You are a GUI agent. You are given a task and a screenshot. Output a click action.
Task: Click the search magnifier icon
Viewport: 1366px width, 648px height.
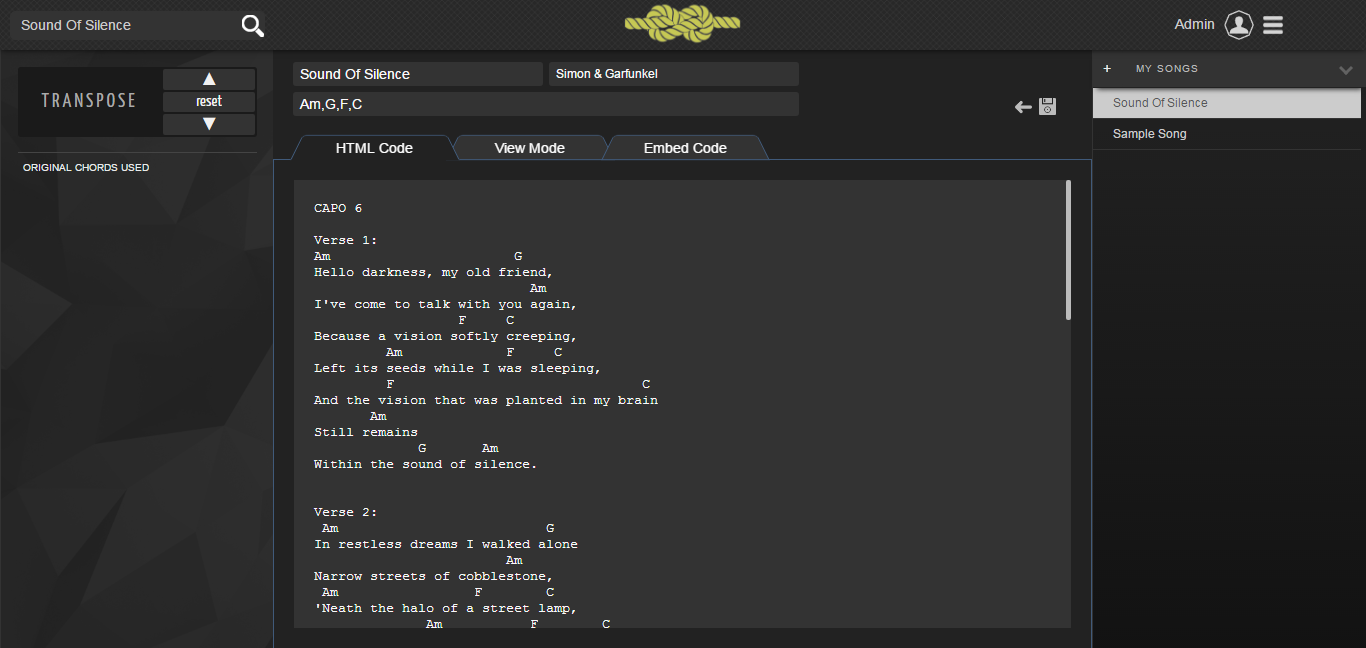tap(253, 26)
